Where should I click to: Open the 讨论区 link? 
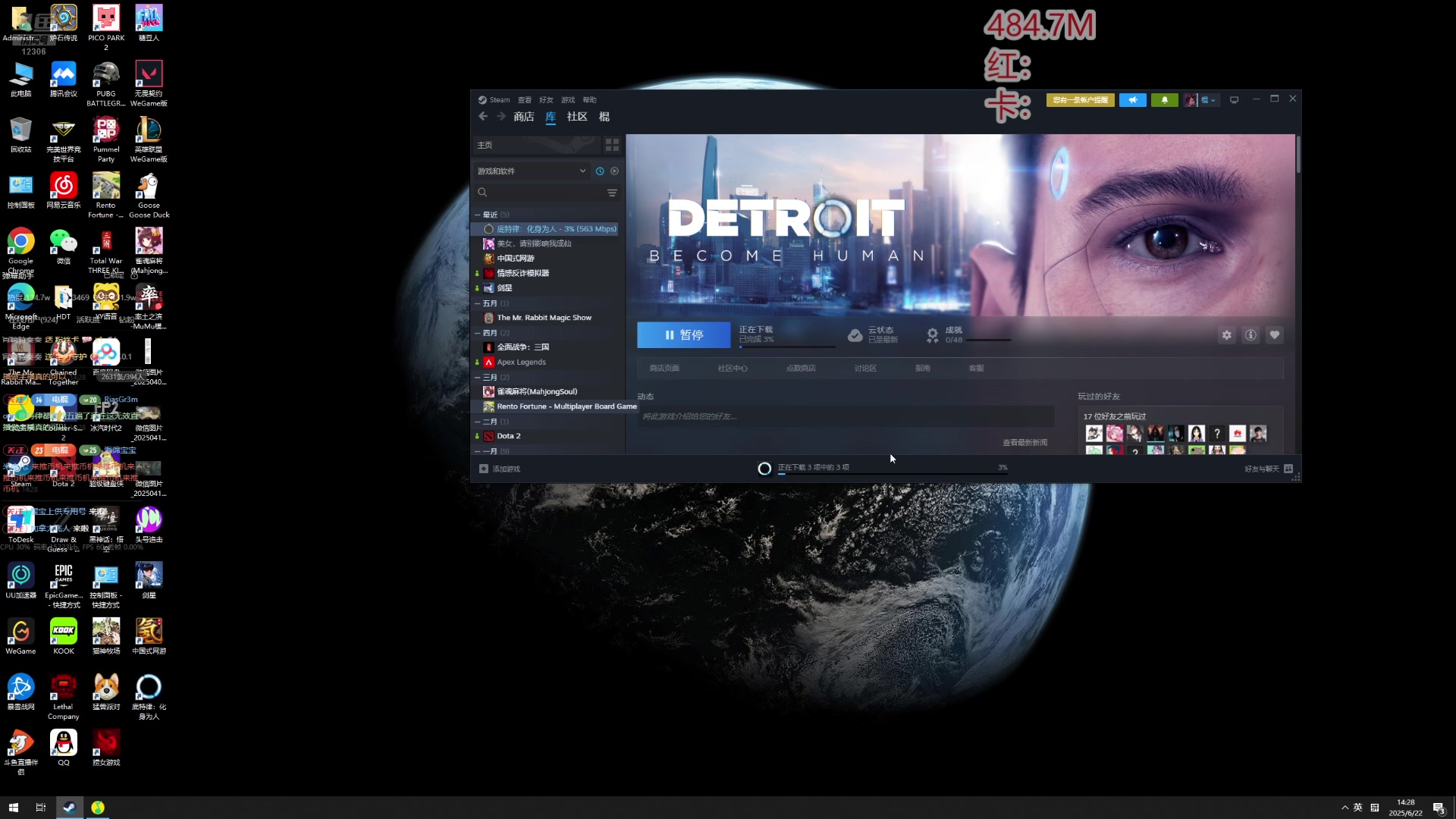(x=865, y=369)
